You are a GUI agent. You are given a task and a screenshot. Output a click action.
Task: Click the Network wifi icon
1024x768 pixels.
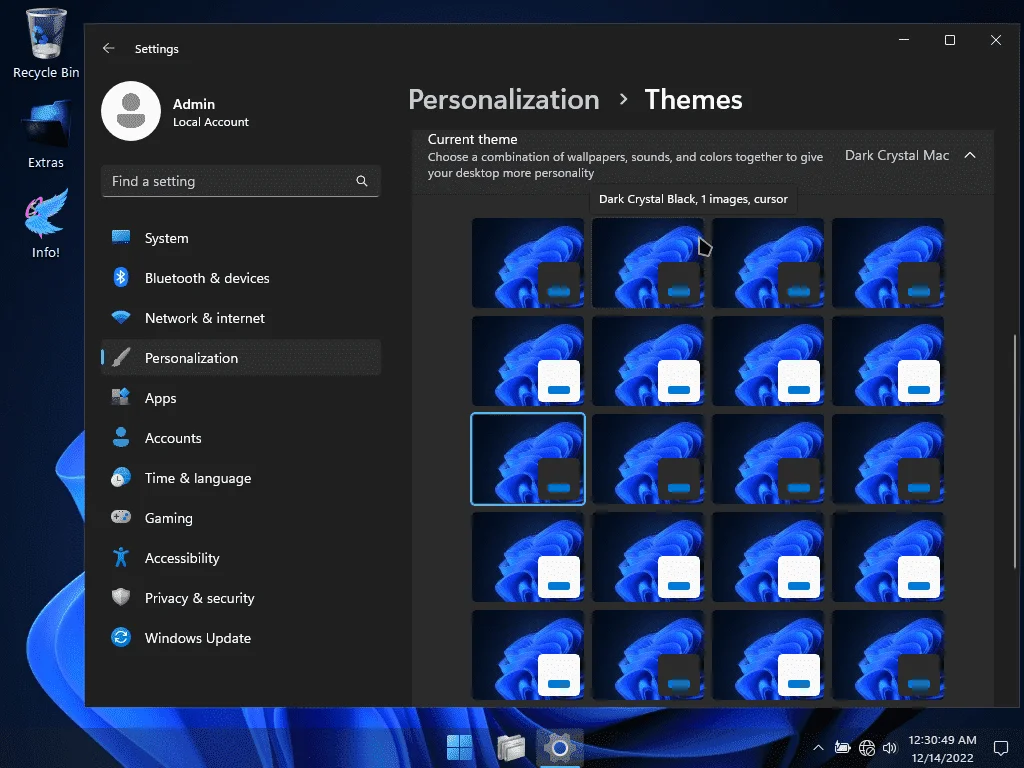(x=121, y=317)
